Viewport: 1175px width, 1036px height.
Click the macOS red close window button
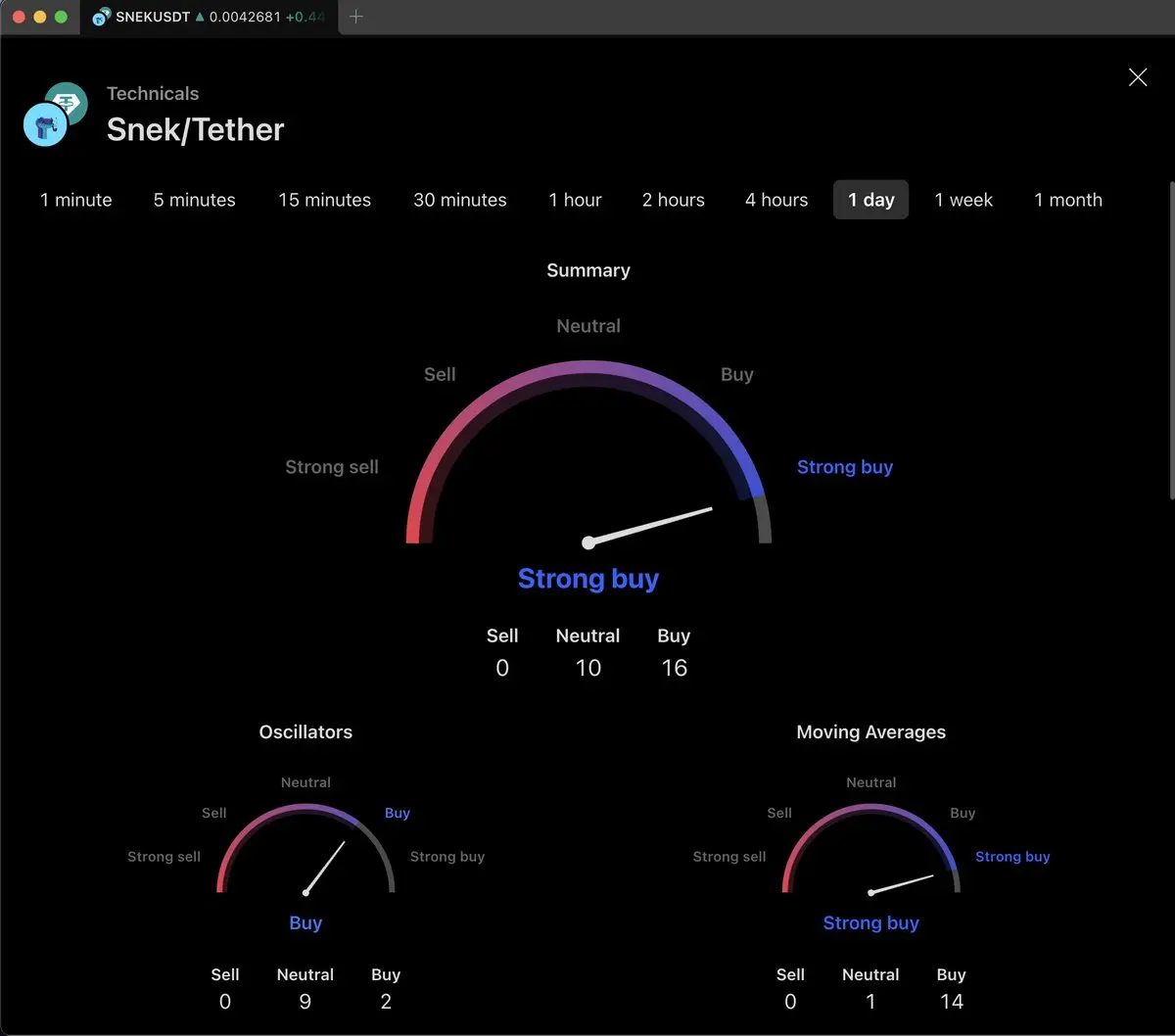tap(19, 18)
